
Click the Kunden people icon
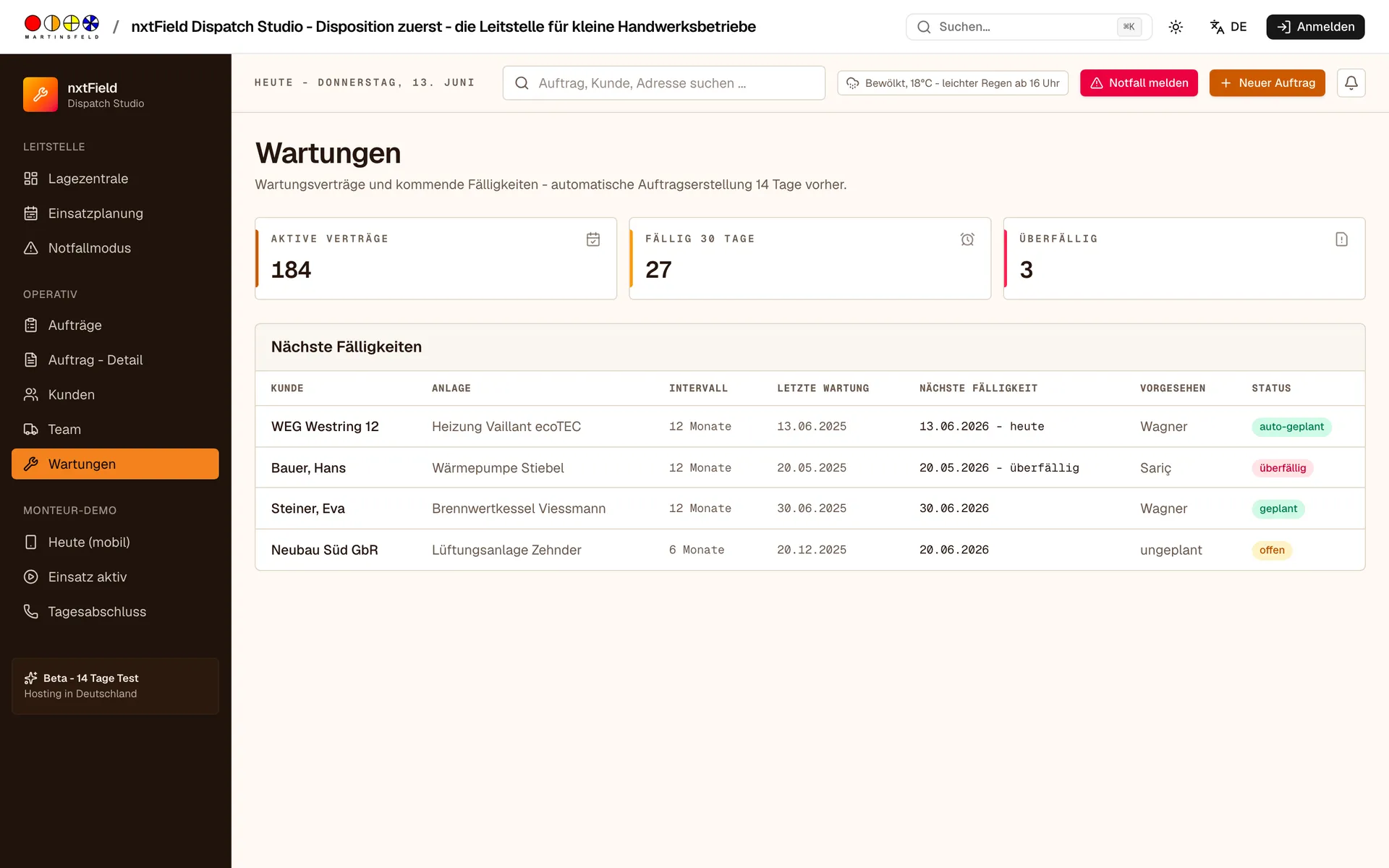click(x=30, y=395)
